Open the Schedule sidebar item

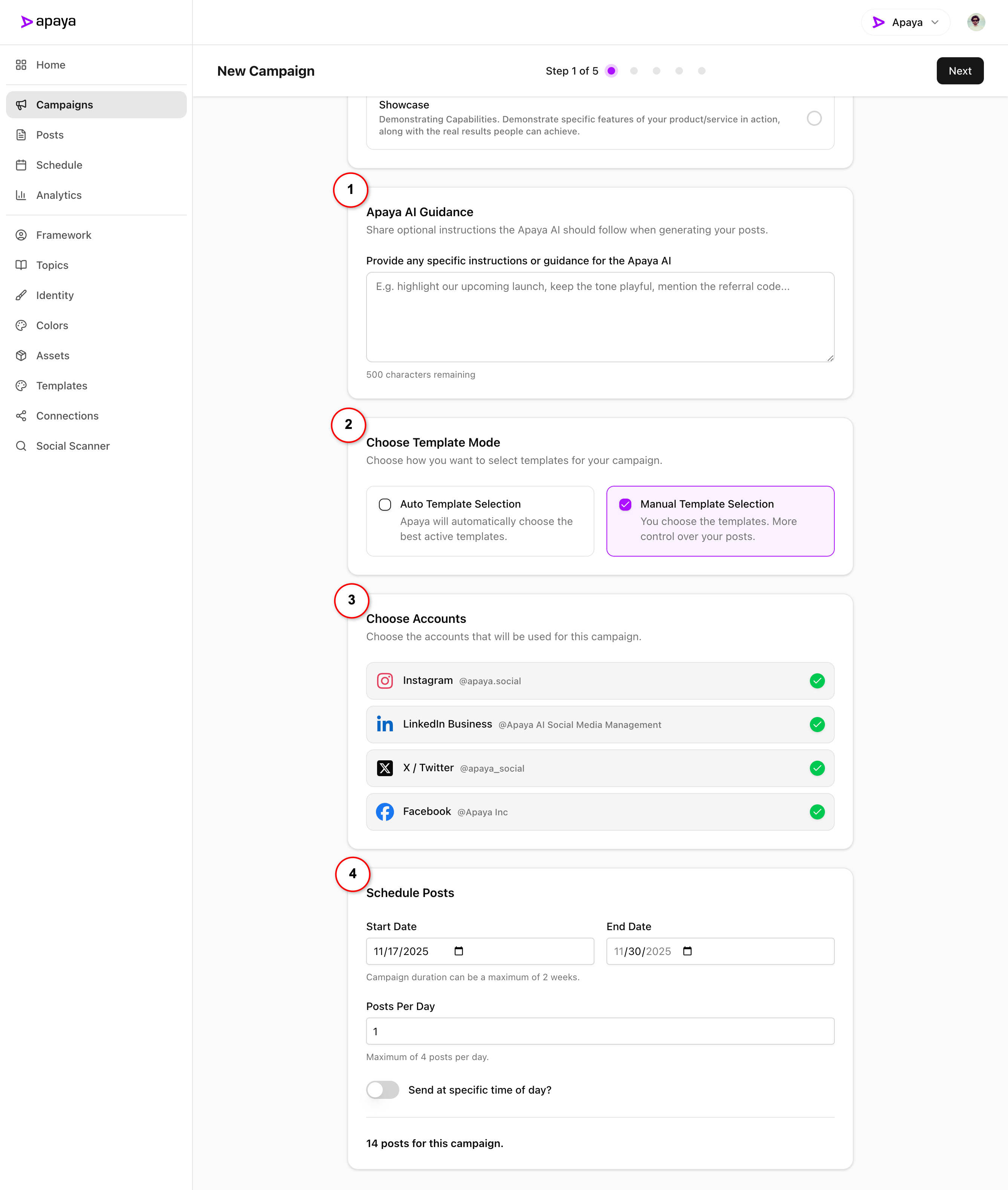(59, 165)
